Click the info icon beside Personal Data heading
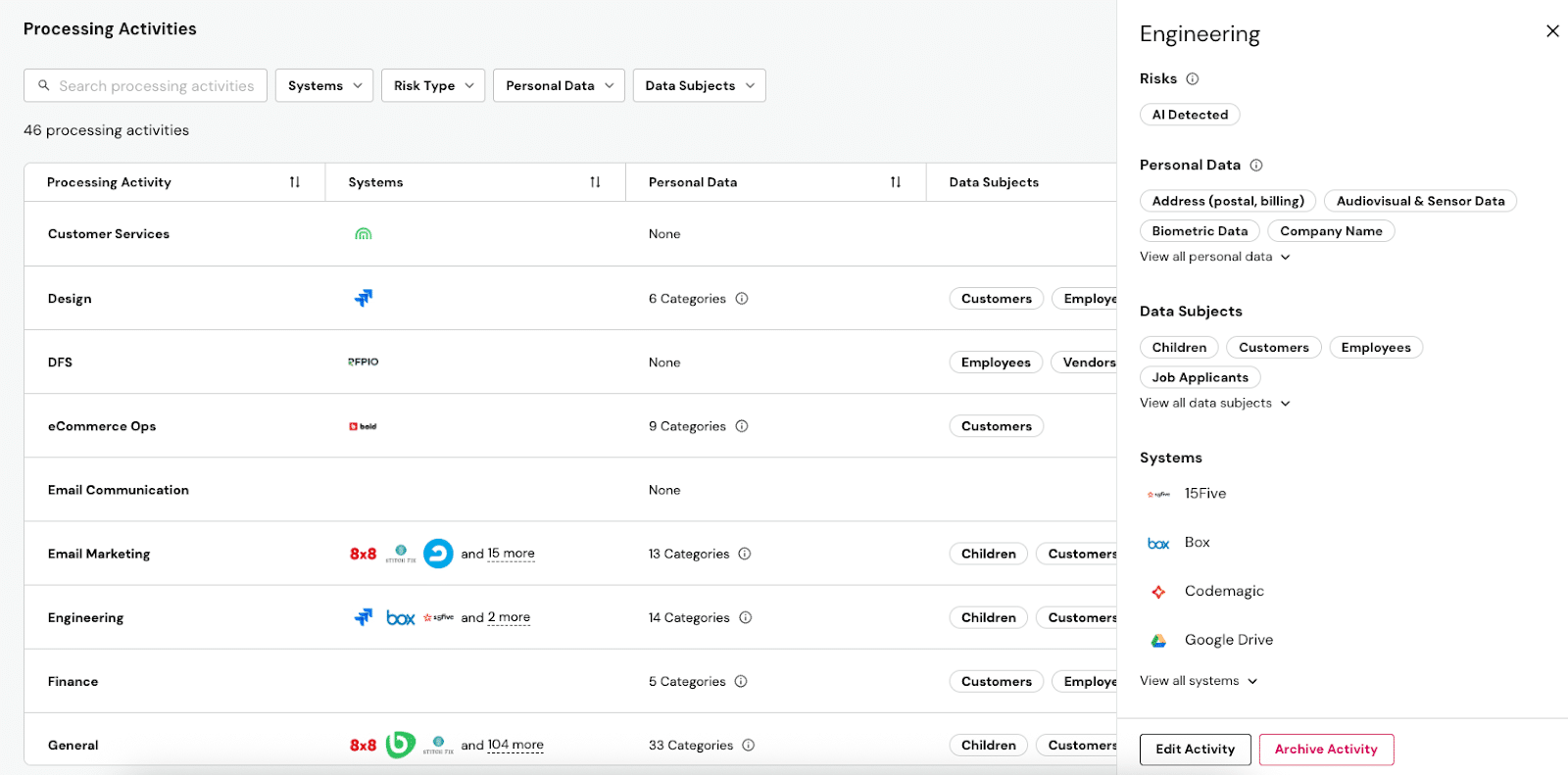Image resolution: width=1568 pixels, height=775 pixels. [x=1256, y=166]
